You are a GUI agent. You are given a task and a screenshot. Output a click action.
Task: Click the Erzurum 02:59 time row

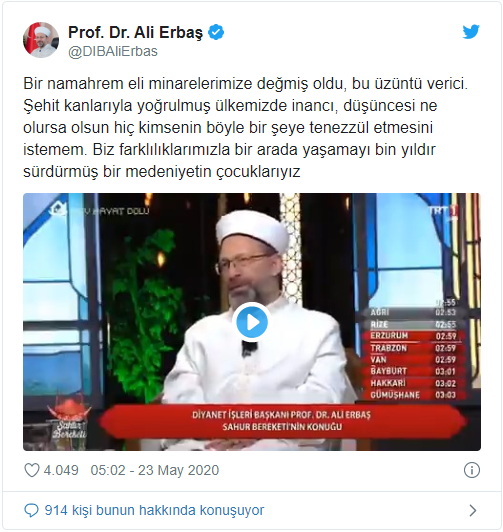(413, 336)
